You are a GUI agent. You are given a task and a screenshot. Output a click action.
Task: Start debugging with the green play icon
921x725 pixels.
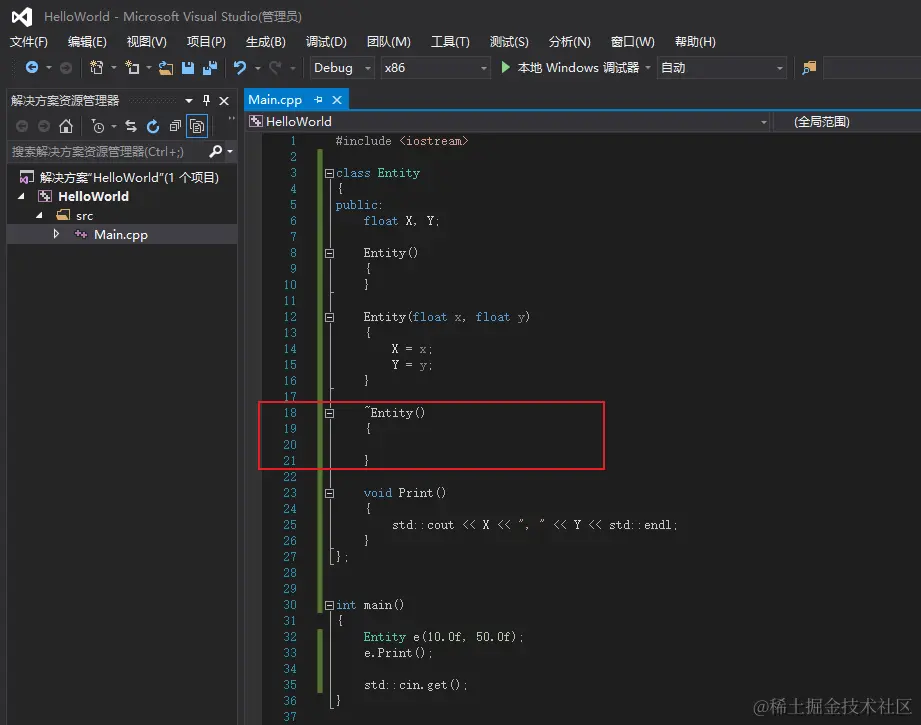click(x=505, y=67)
